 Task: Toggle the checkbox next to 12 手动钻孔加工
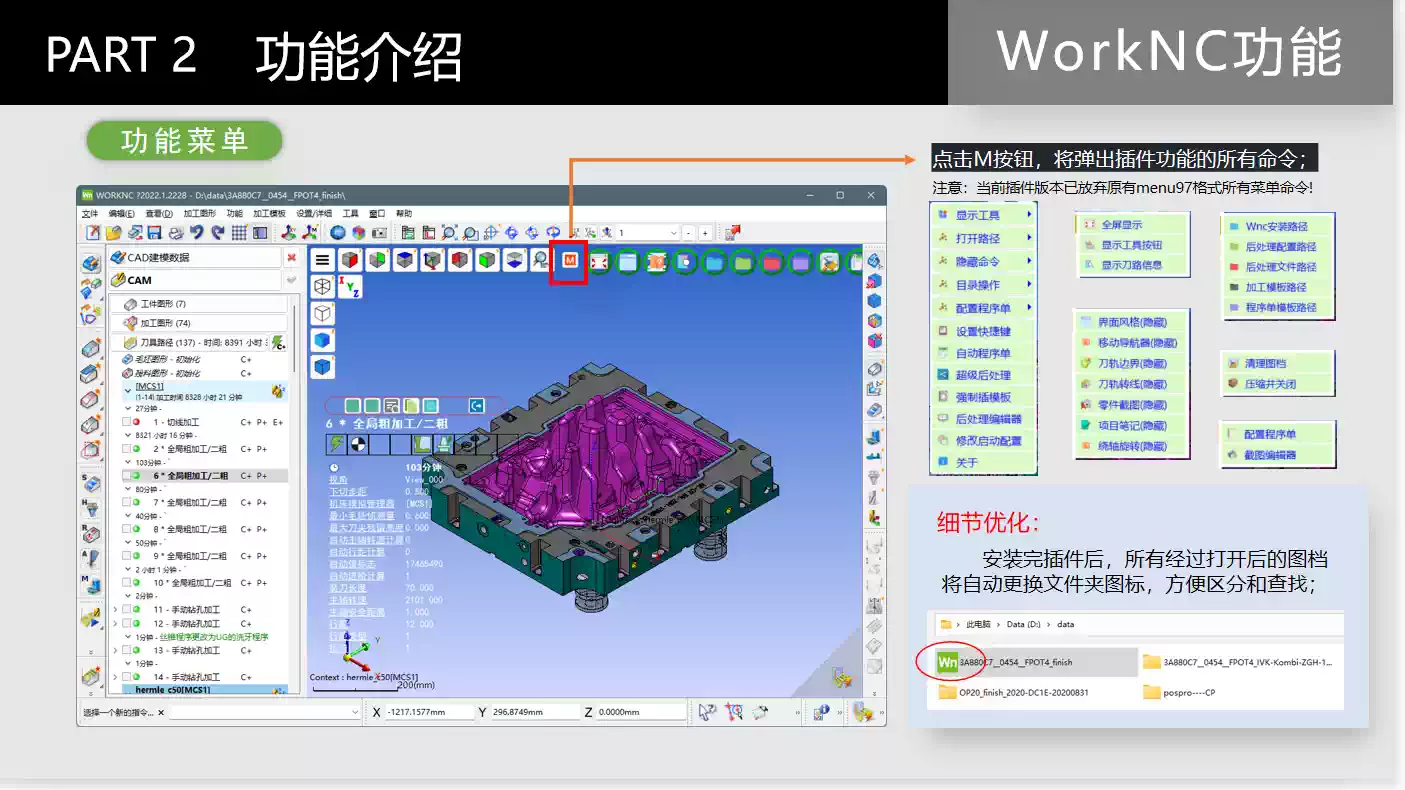tap(126, 624)
